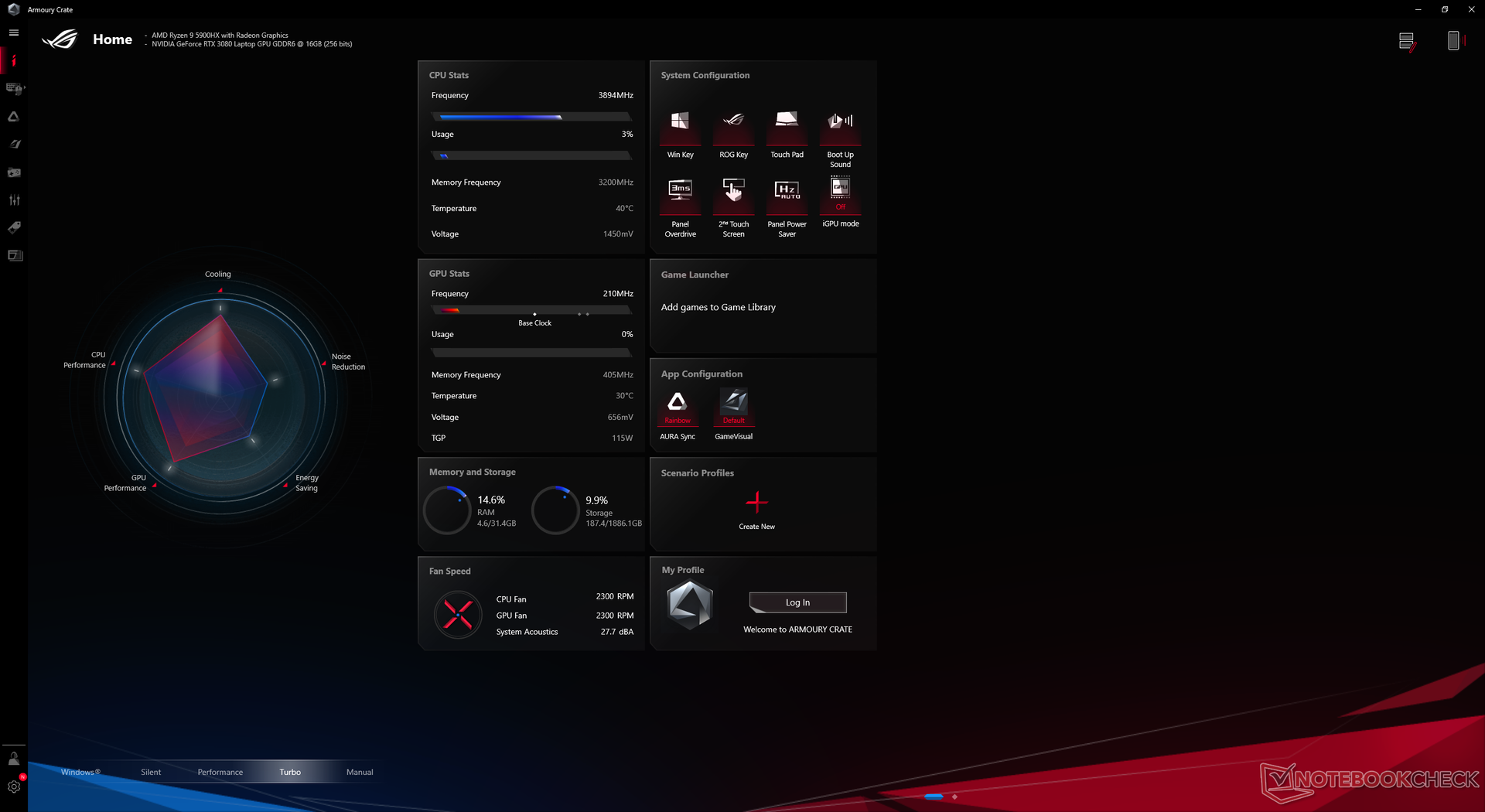1485x812 pixels.
Task: Click the page indicator slider at bottom
Action: click(934, 796)
